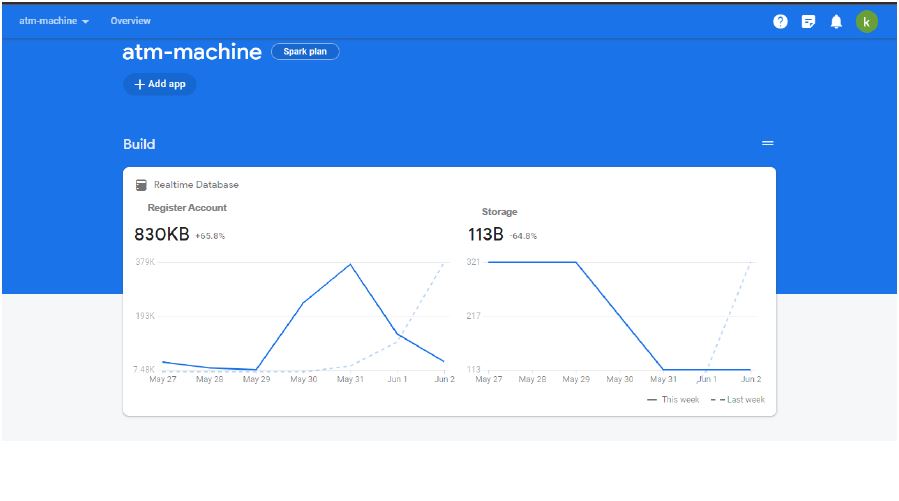
Task: Click the 193K axis label
Action: pyautogui.click(x=145, y=316)
